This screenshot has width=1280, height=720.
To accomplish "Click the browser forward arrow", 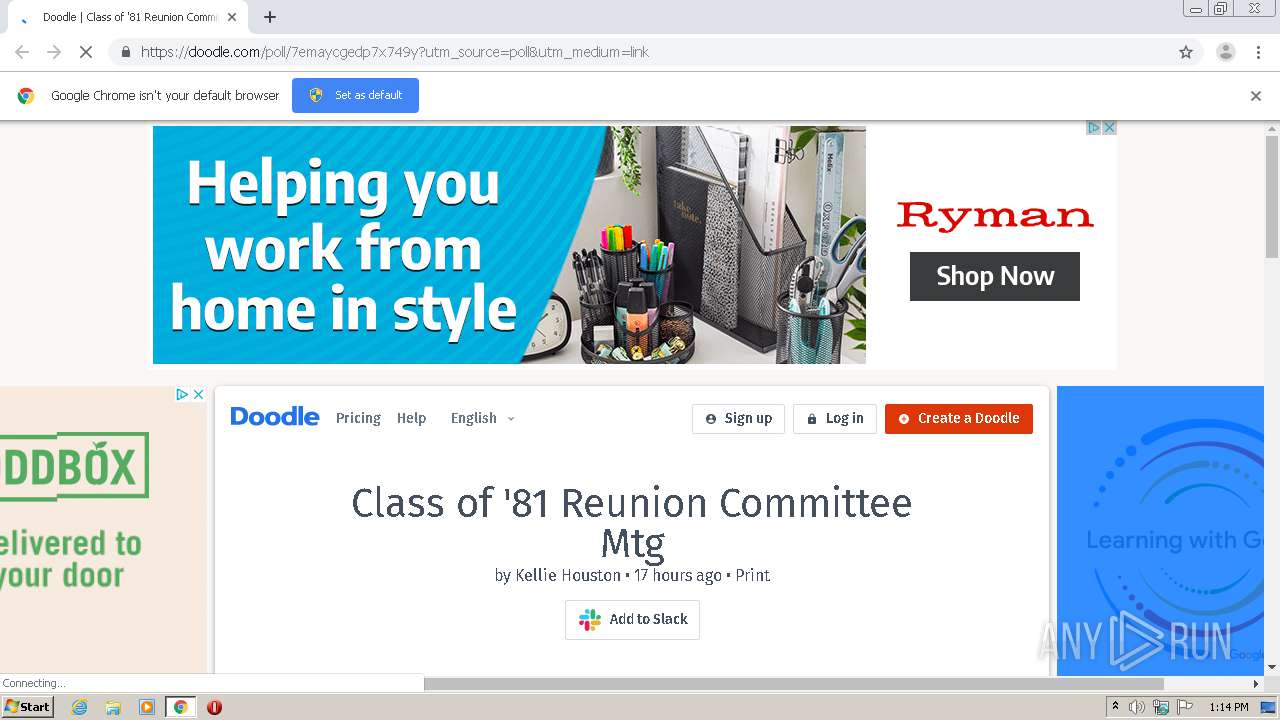I will (54, 52).
